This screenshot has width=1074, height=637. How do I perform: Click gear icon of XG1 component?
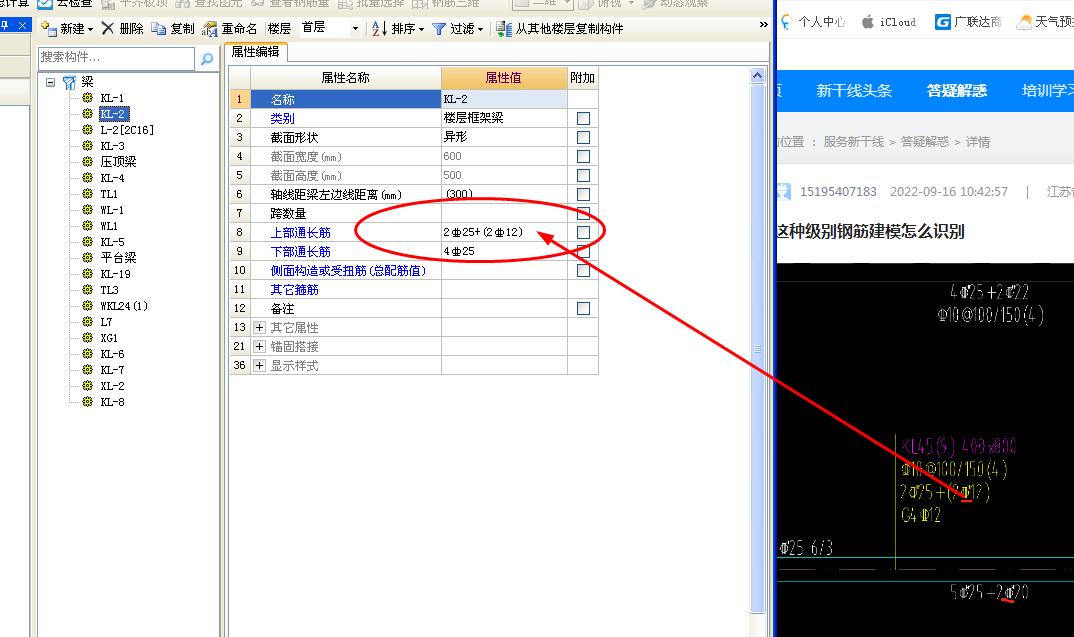88,337
